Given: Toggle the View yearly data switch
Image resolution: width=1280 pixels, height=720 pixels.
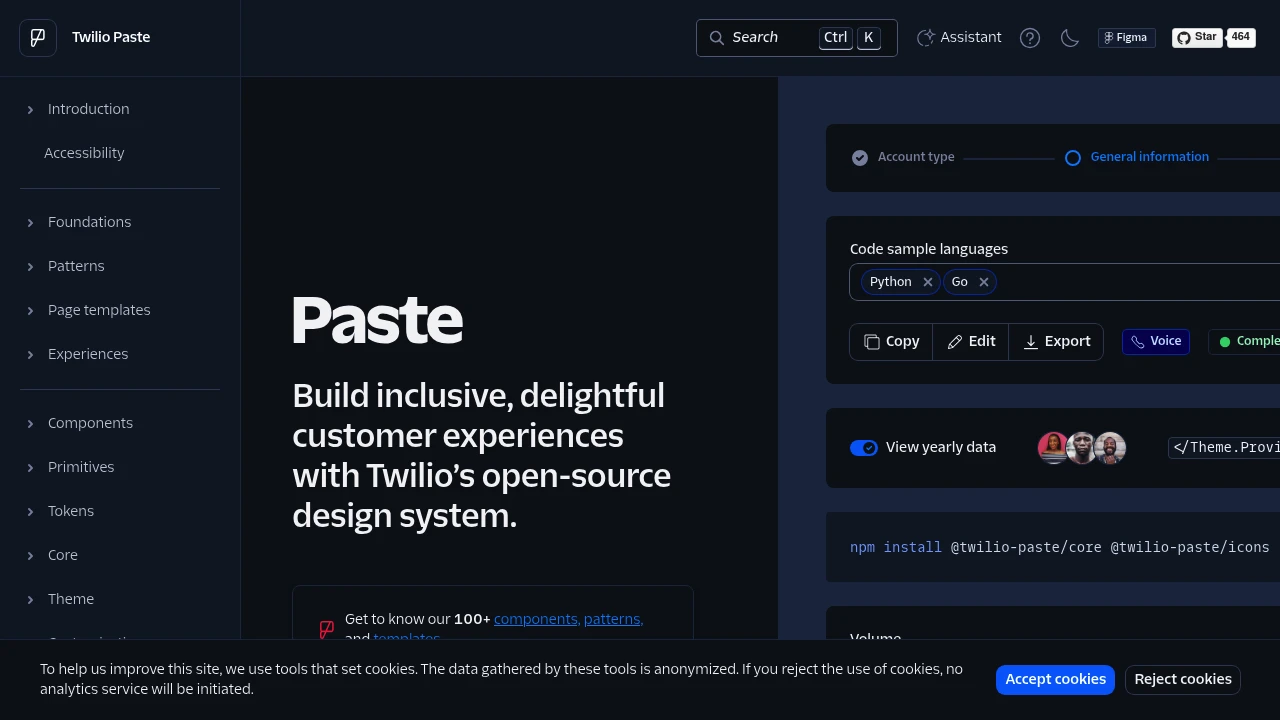Looking at the screenshot, I should (864, 448).
